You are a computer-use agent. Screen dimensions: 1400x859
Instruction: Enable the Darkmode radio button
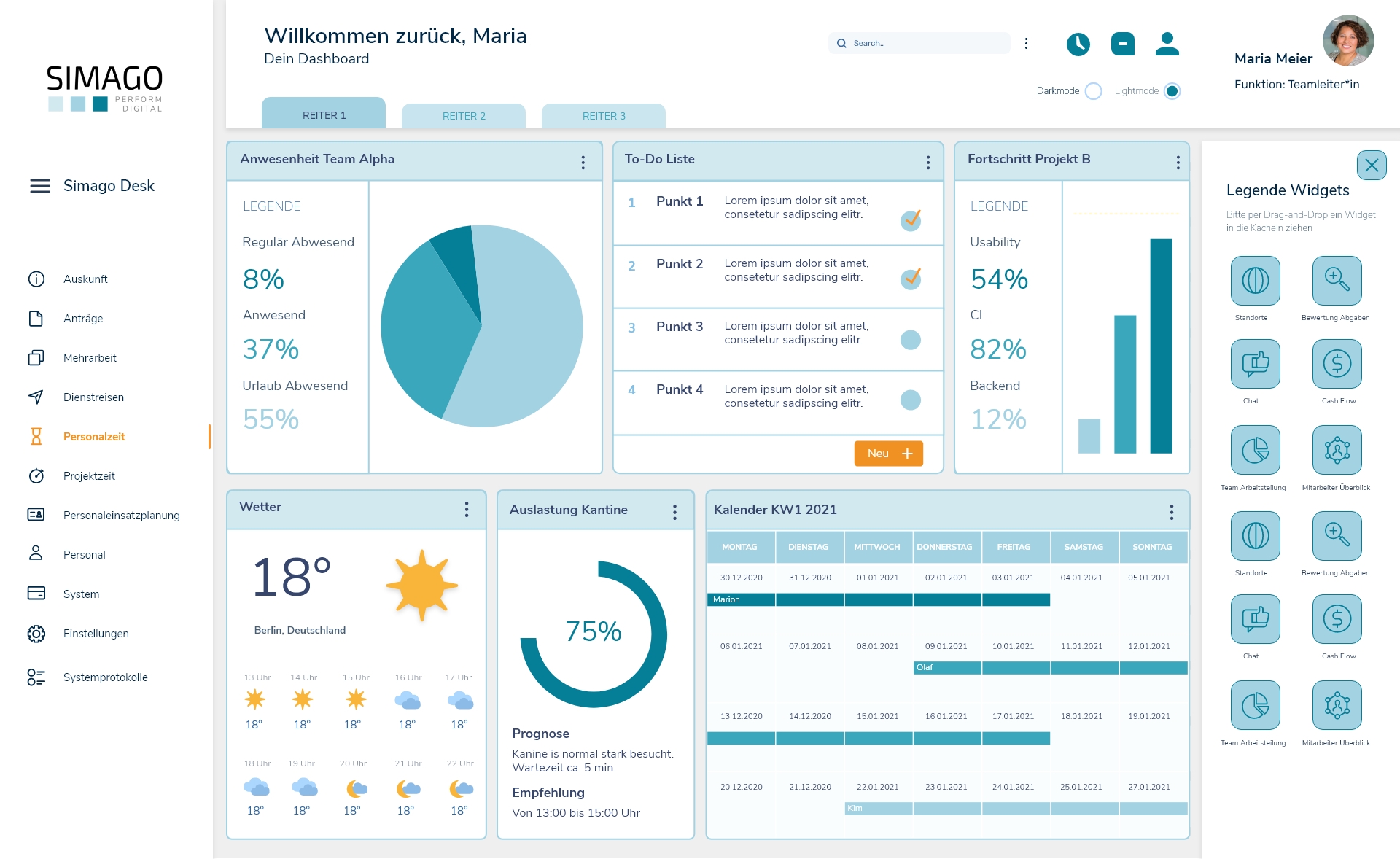pyautogui.click(x=1093, y=91)
